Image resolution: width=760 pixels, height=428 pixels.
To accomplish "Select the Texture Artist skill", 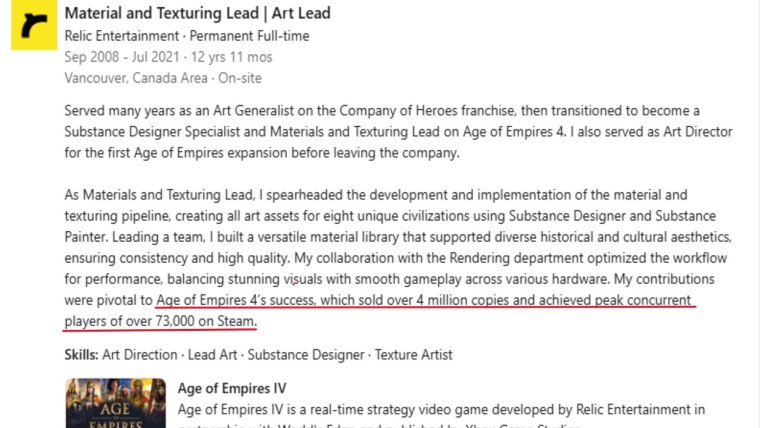I will (413, 355).
